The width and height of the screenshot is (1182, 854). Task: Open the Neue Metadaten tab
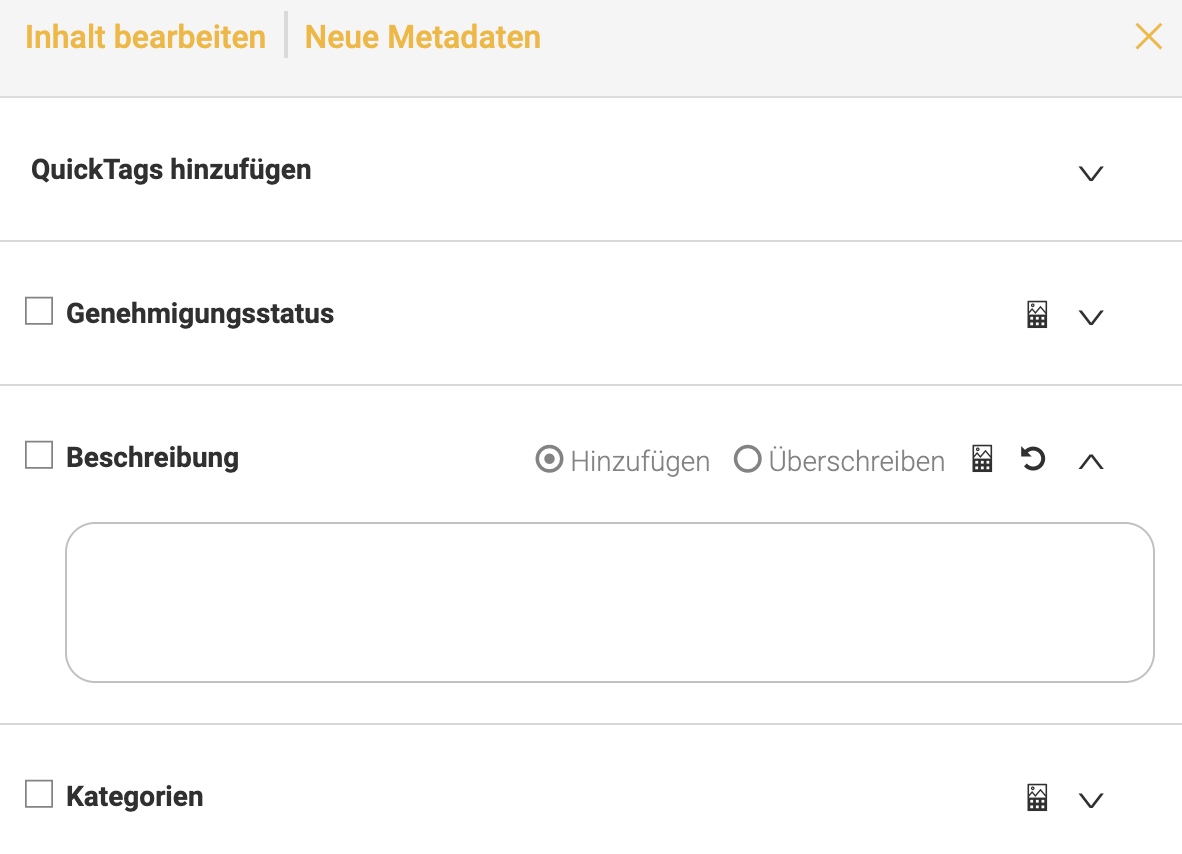pos(422,38)
